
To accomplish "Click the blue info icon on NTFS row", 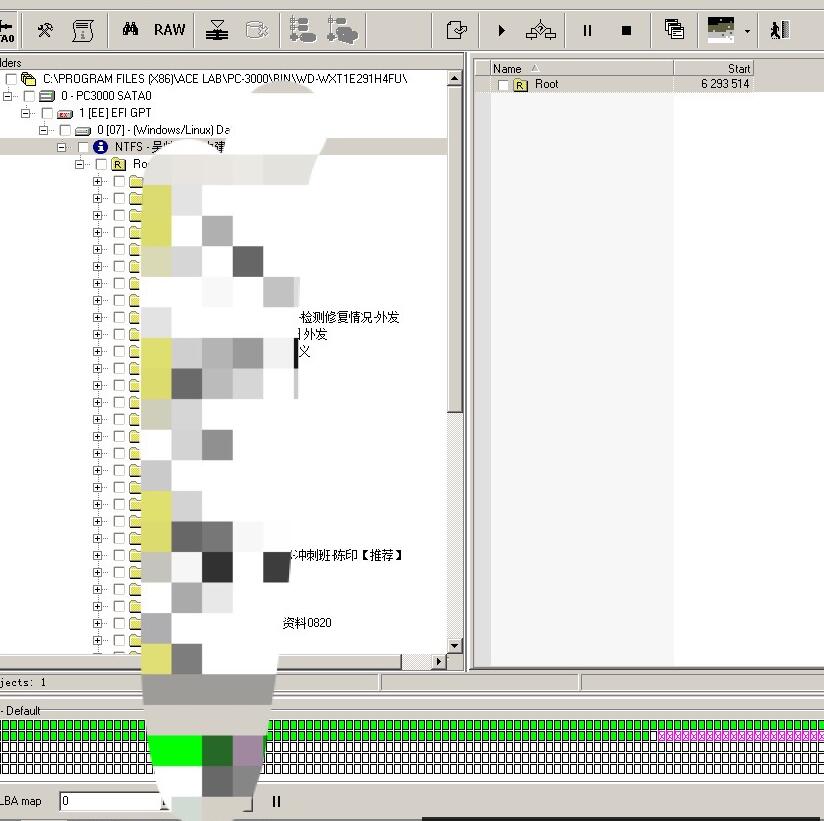I will click(100, 147).
